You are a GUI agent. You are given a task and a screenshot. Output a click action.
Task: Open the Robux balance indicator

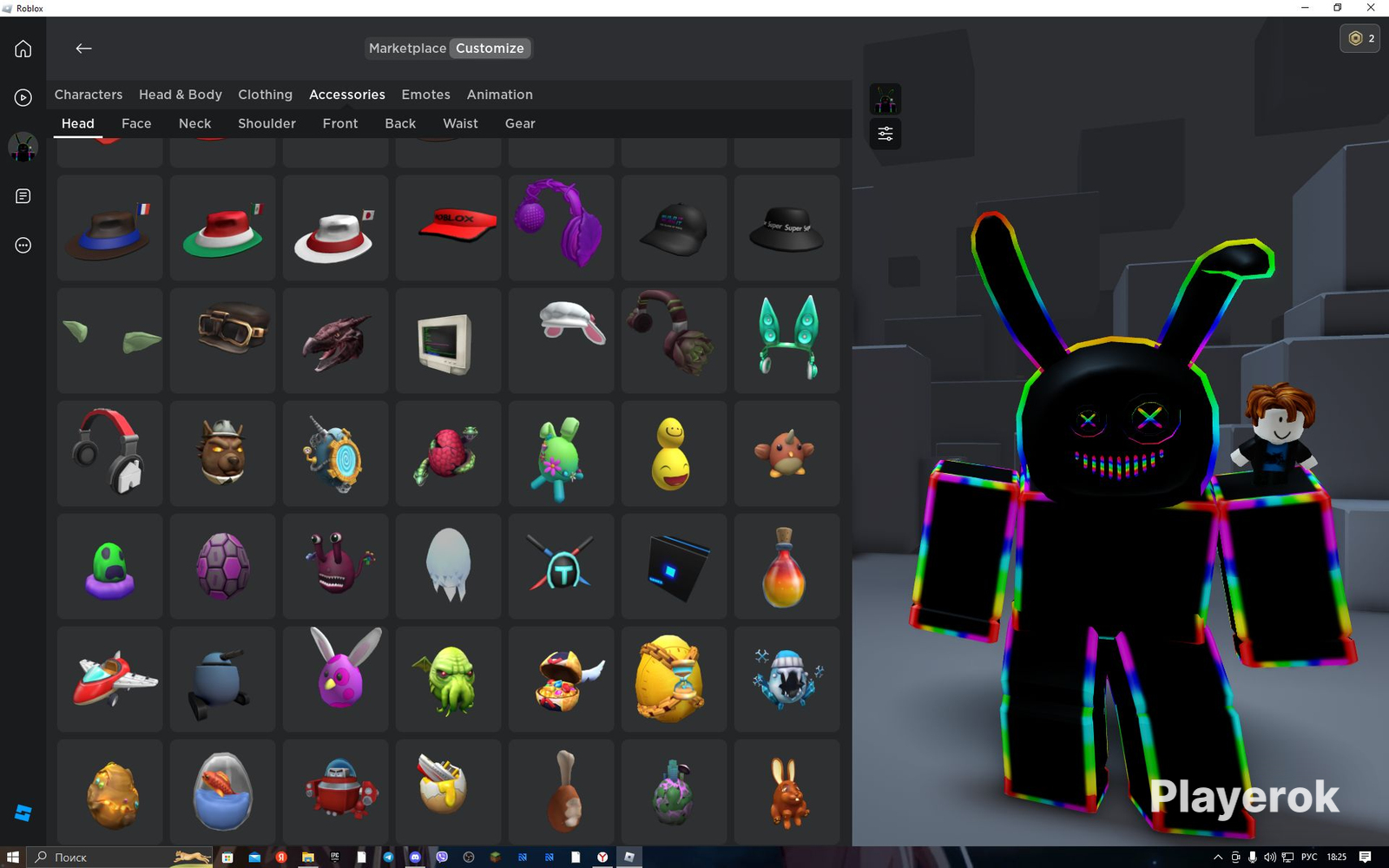[1359, 38]
